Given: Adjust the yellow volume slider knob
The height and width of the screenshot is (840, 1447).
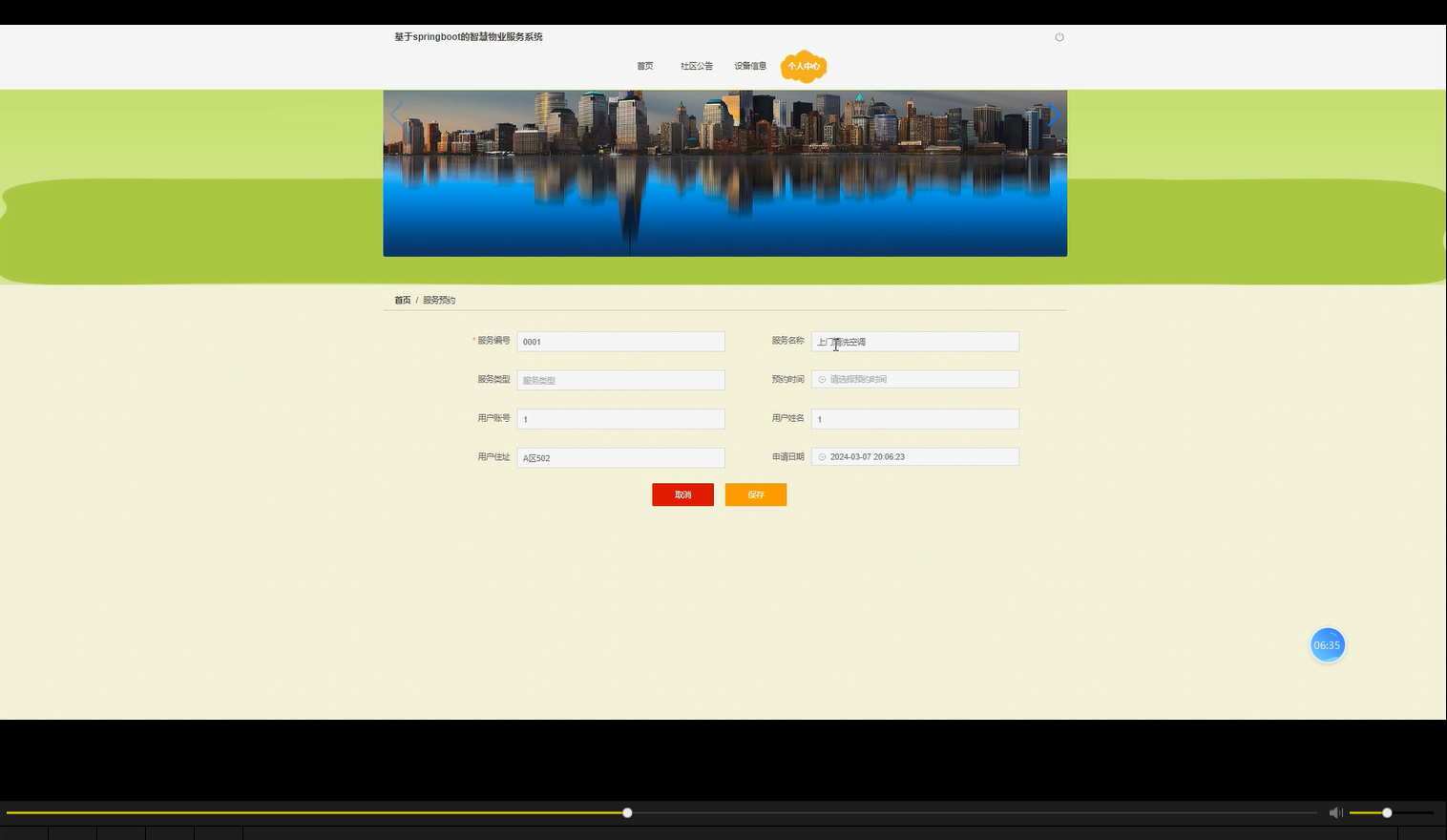Looking at the screenshot, I should point(1386,812).
